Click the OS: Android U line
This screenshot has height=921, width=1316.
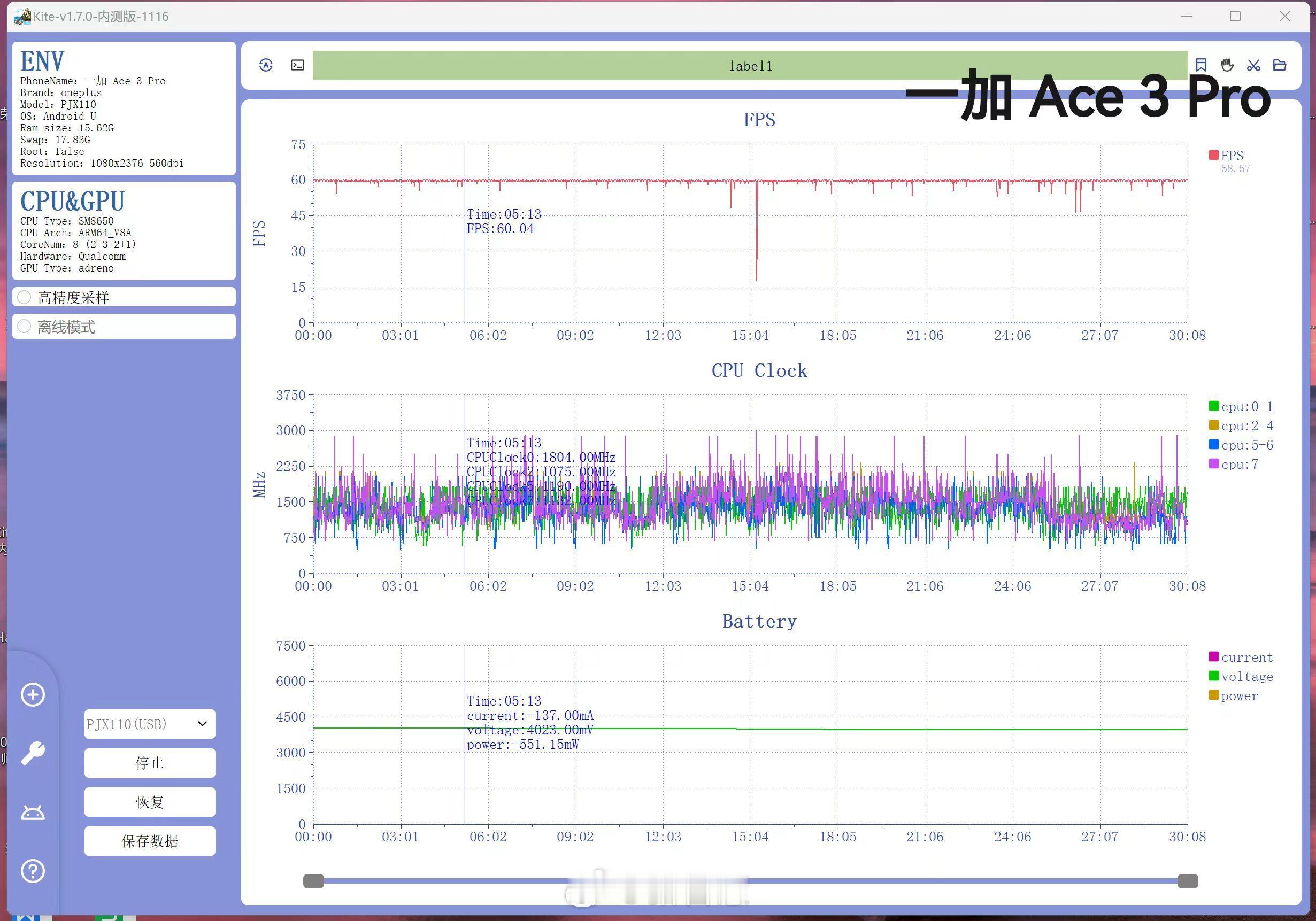(x=58, y=117)
